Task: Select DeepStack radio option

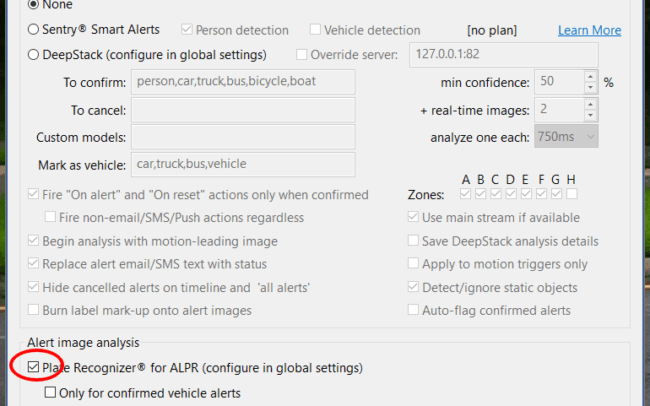Action: click(33, 54)
